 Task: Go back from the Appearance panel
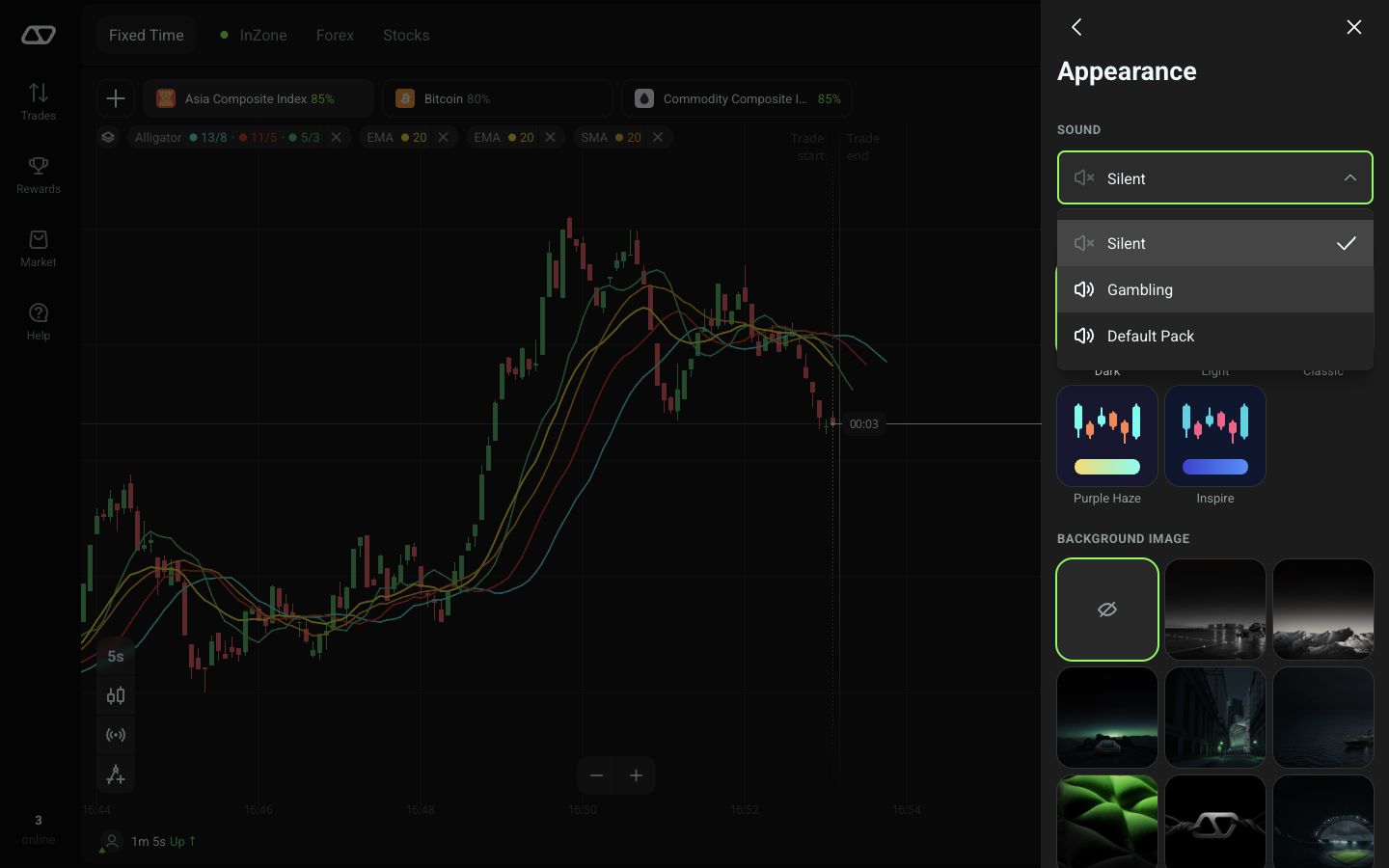coord(1076,27)
